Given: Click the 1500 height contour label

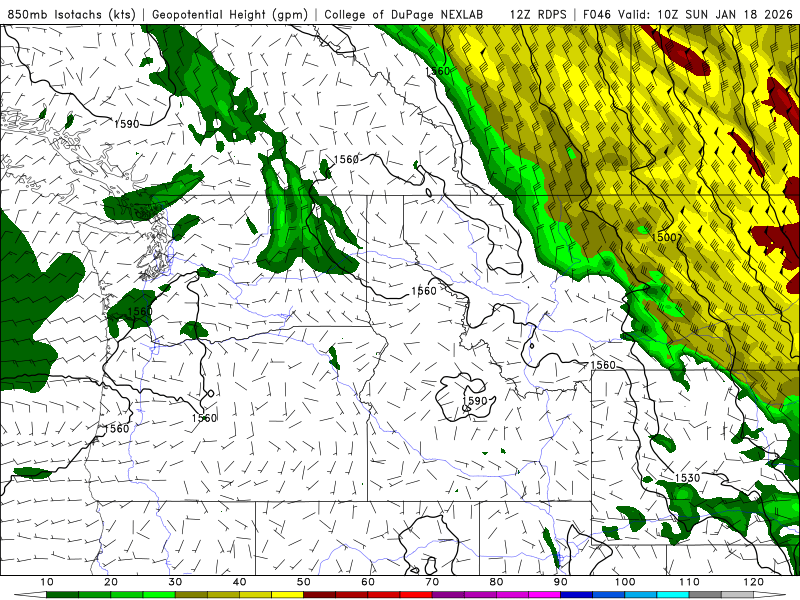Looking at the screenshot, I should tap(666, 237).
